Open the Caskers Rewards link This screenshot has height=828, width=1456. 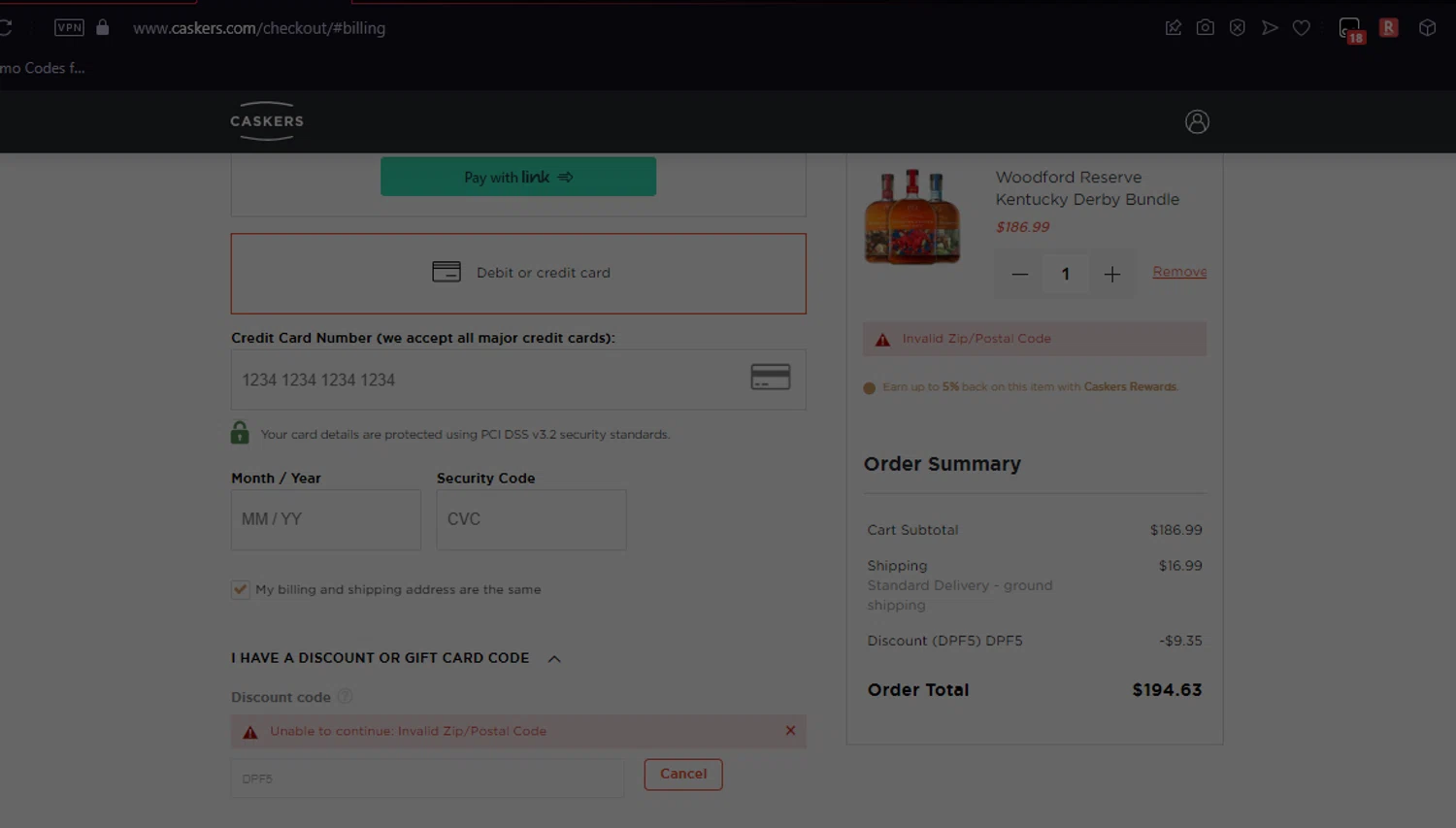click(1130, 386)
